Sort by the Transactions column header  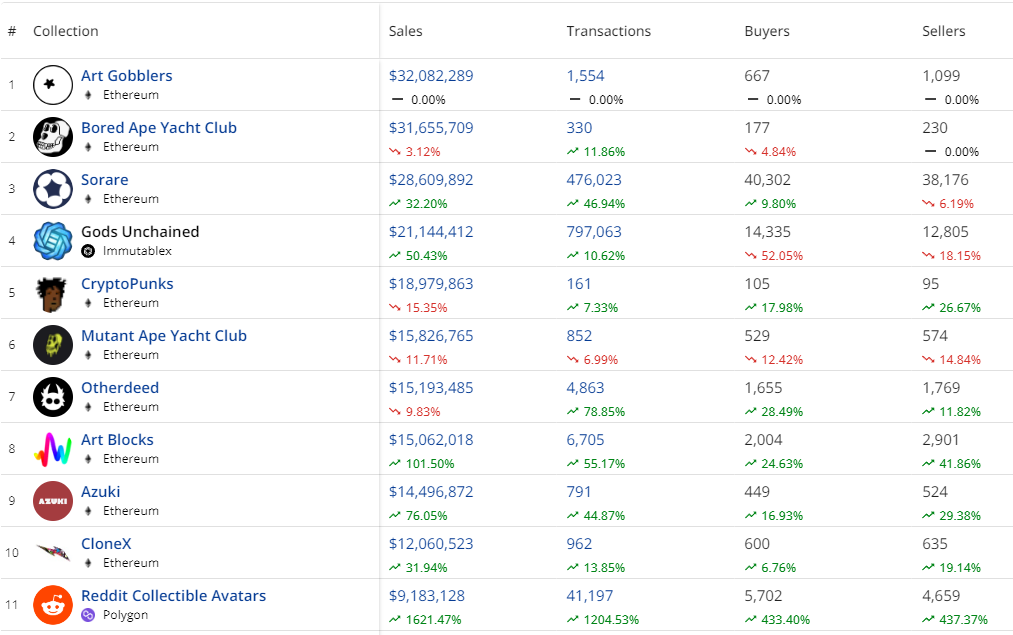pyautogui.click(x=608, y=31)
